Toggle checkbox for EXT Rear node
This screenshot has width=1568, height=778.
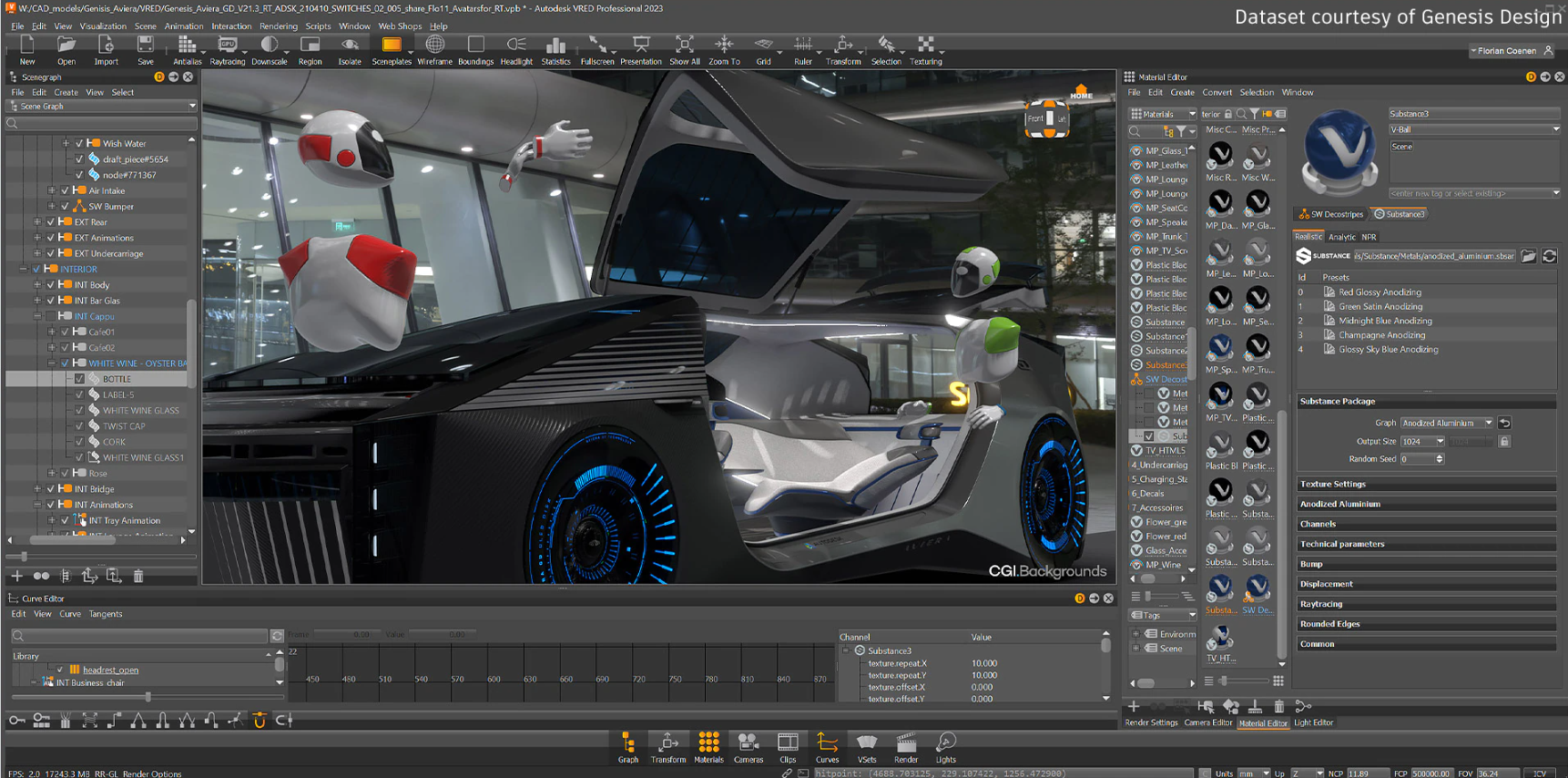click(51, 222)
